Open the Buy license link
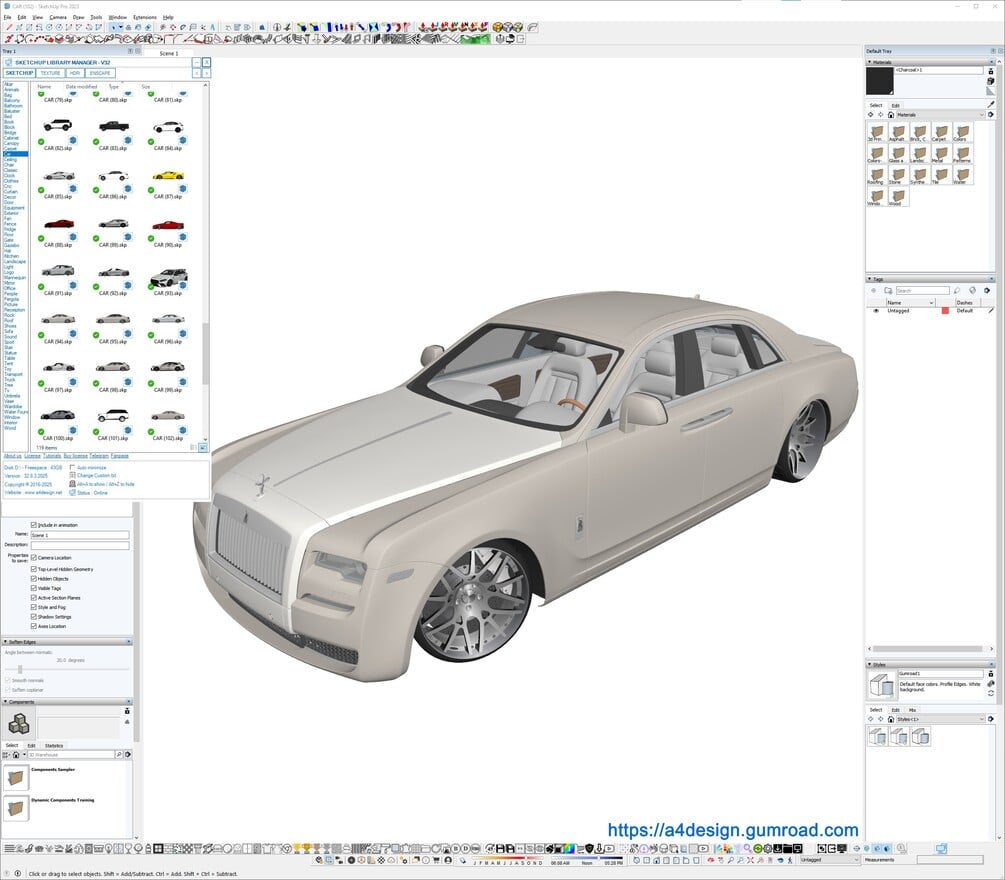Image resolution: width=1005 pixels, height=880 pixels. (x=76, y=456)
